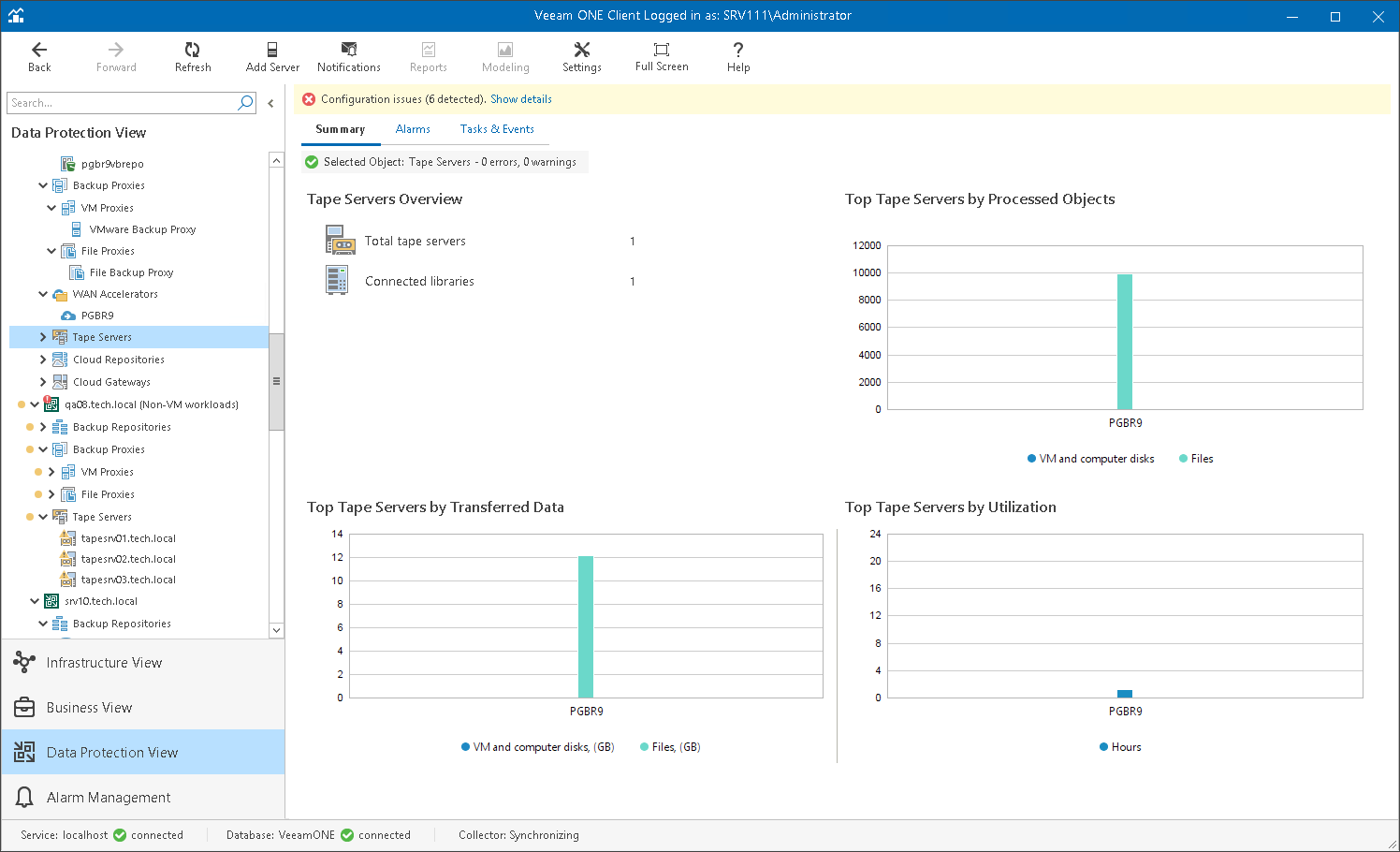Image resolution: width=1400 pixels, height=852 pixels.
Task: Click the Connected libraries icon
Action: tap(337, 280)
